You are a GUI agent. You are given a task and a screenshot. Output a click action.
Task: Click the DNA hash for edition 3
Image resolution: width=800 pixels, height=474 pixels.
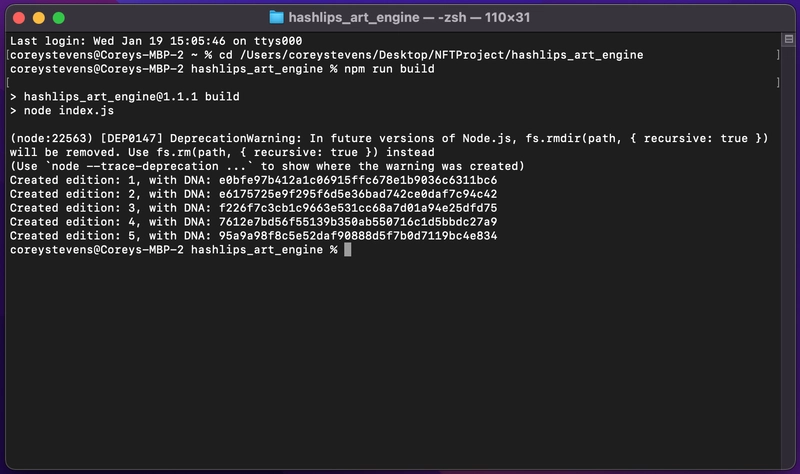pyautogui.click(x=358, y=208)
